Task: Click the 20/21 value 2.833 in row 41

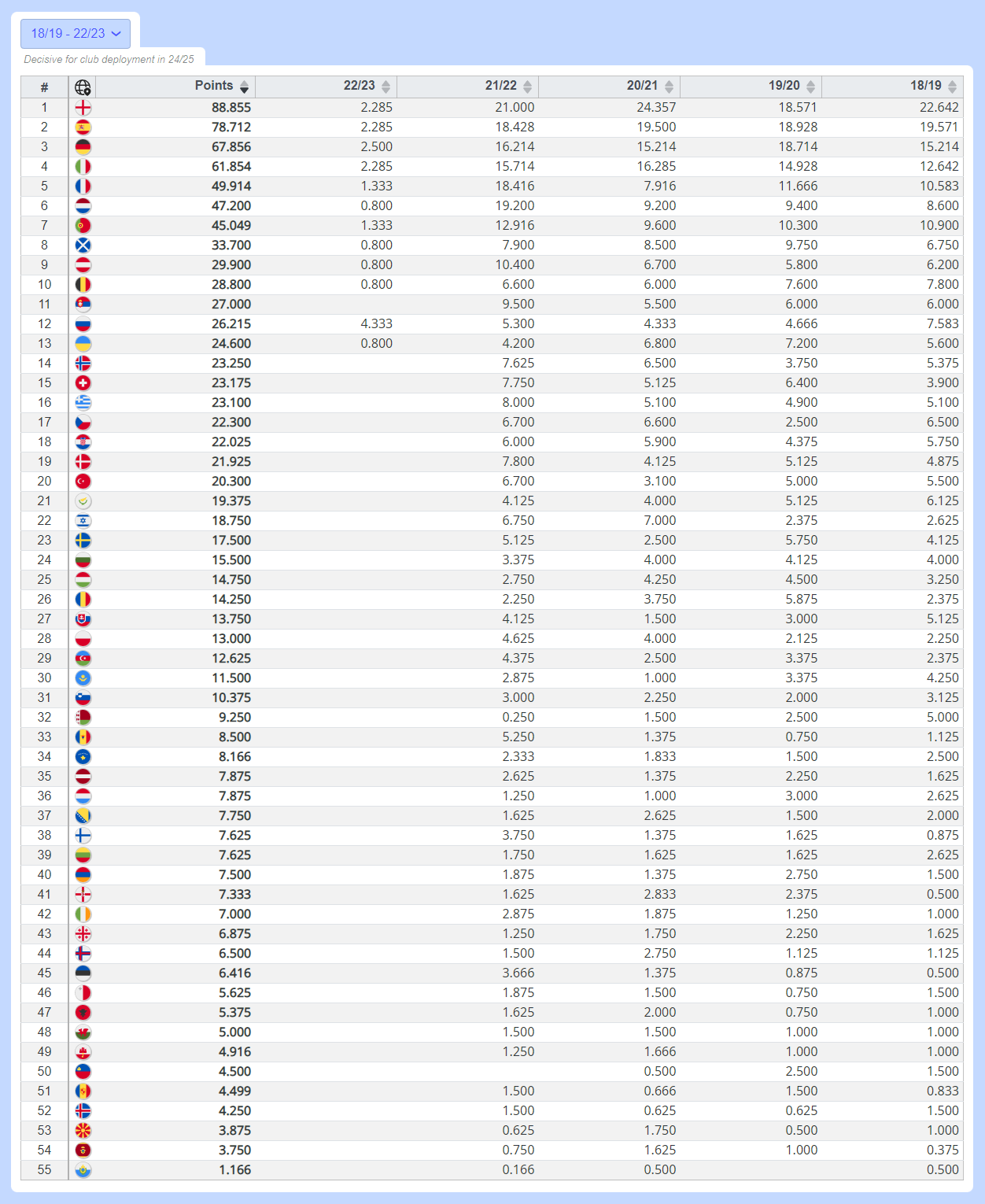Action: point(660,895)
